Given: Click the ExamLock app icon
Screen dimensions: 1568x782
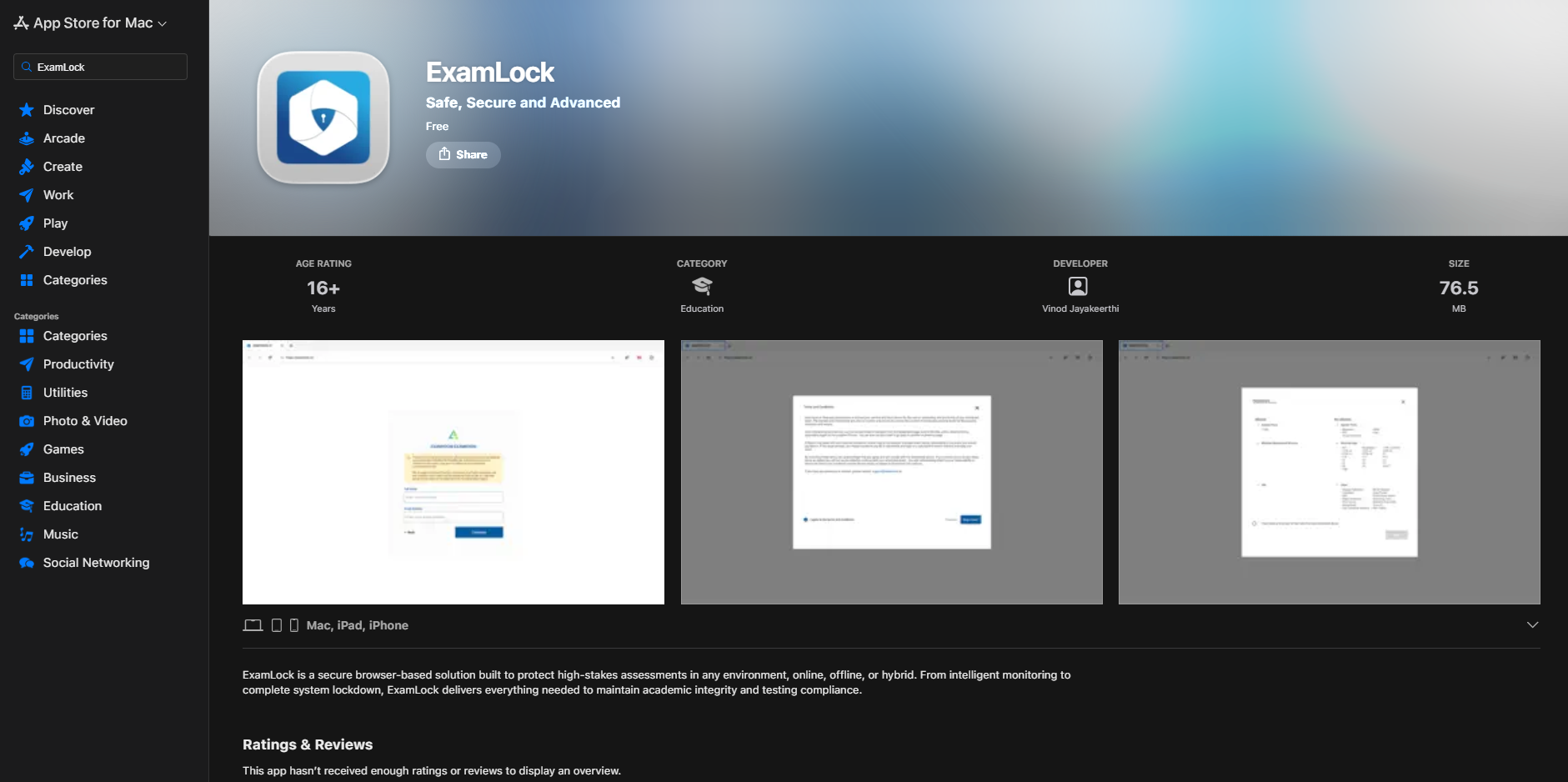Looking at the screenshot, I should (323, 118).
